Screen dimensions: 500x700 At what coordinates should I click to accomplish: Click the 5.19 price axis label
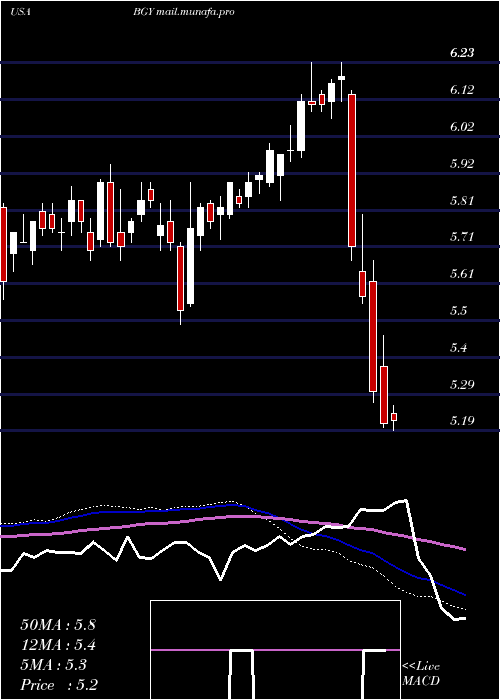click(x=462, y=421)
